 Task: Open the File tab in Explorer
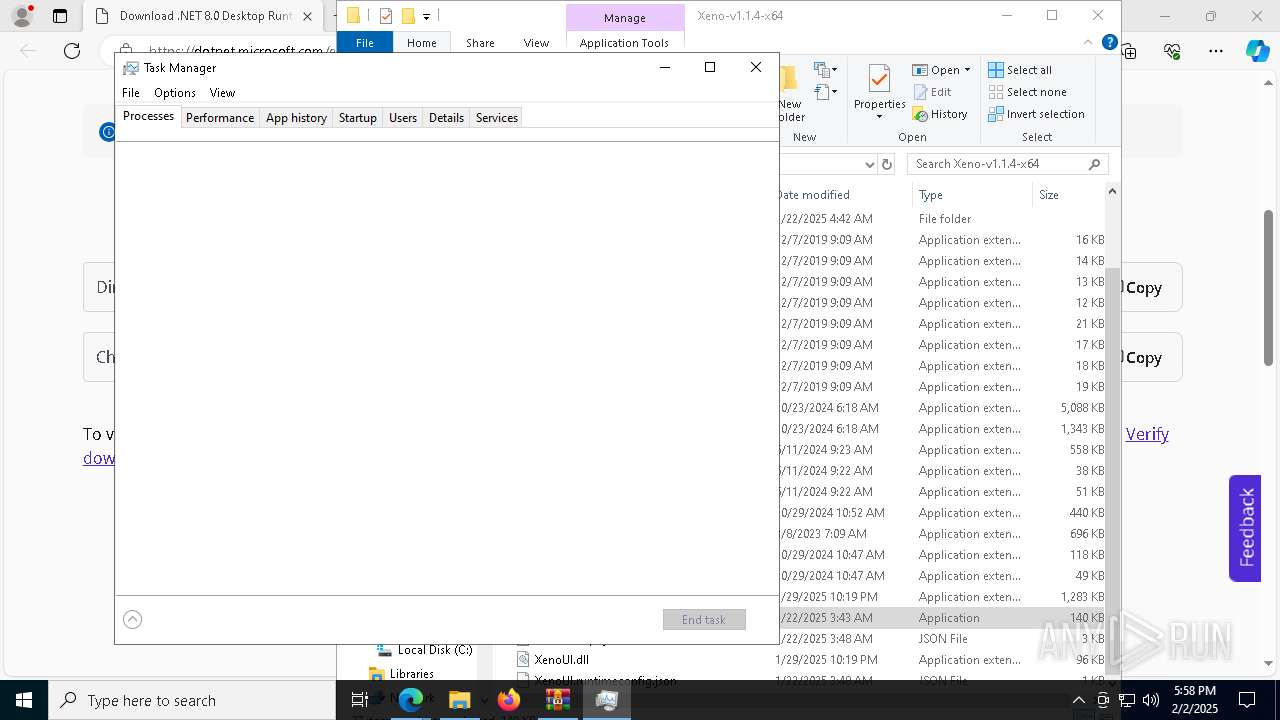point(365,43)
